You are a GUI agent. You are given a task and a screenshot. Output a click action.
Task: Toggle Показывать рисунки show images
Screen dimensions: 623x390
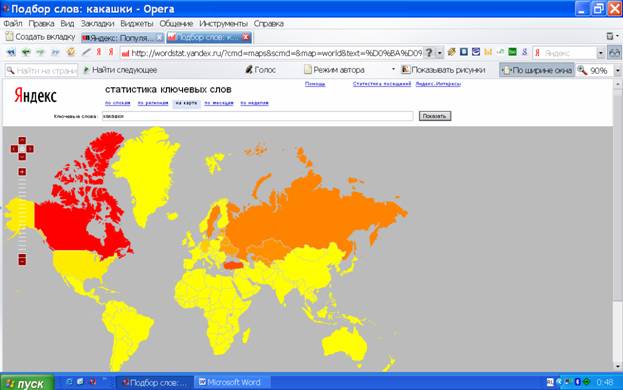pos(443,70)
